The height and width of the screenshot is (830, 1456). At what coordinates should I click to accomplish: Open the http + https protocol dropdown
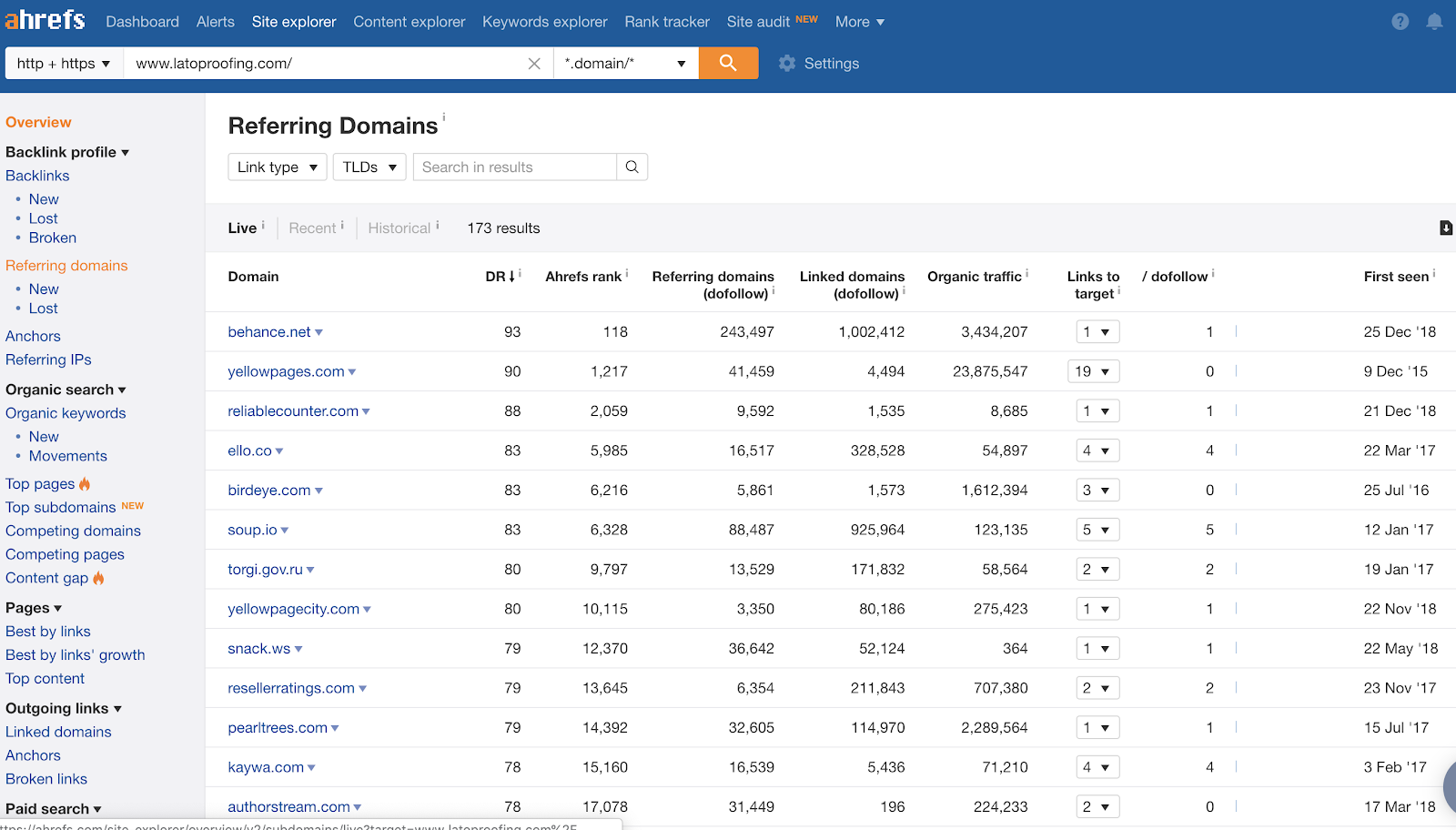tap(64, 64)
